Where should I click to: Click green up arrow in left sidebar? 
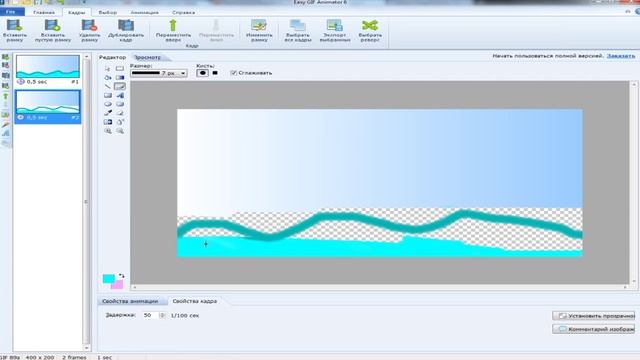coord(5,97)
